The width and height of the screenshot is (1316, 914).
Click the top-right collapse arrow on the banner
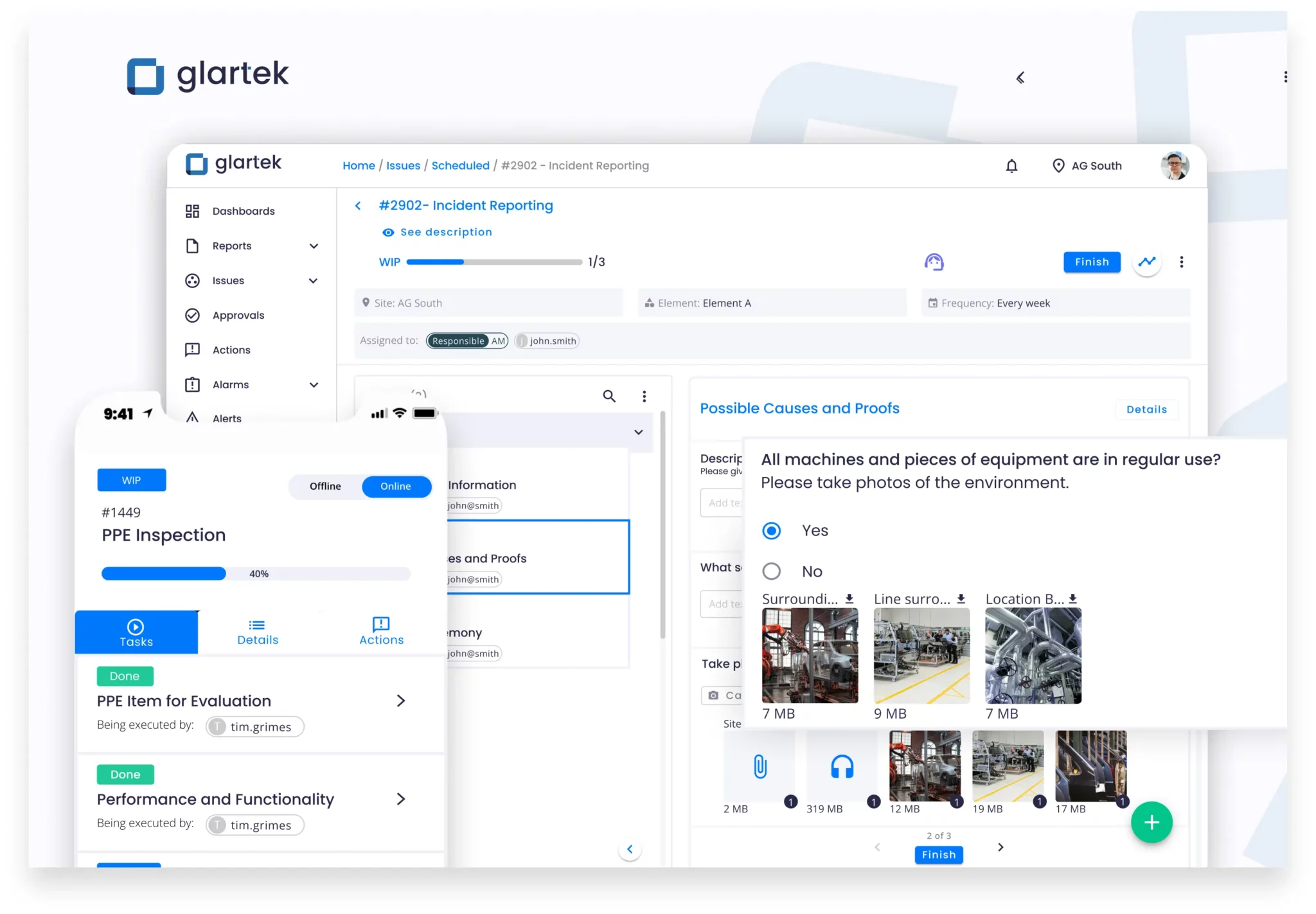[1020, 78]
